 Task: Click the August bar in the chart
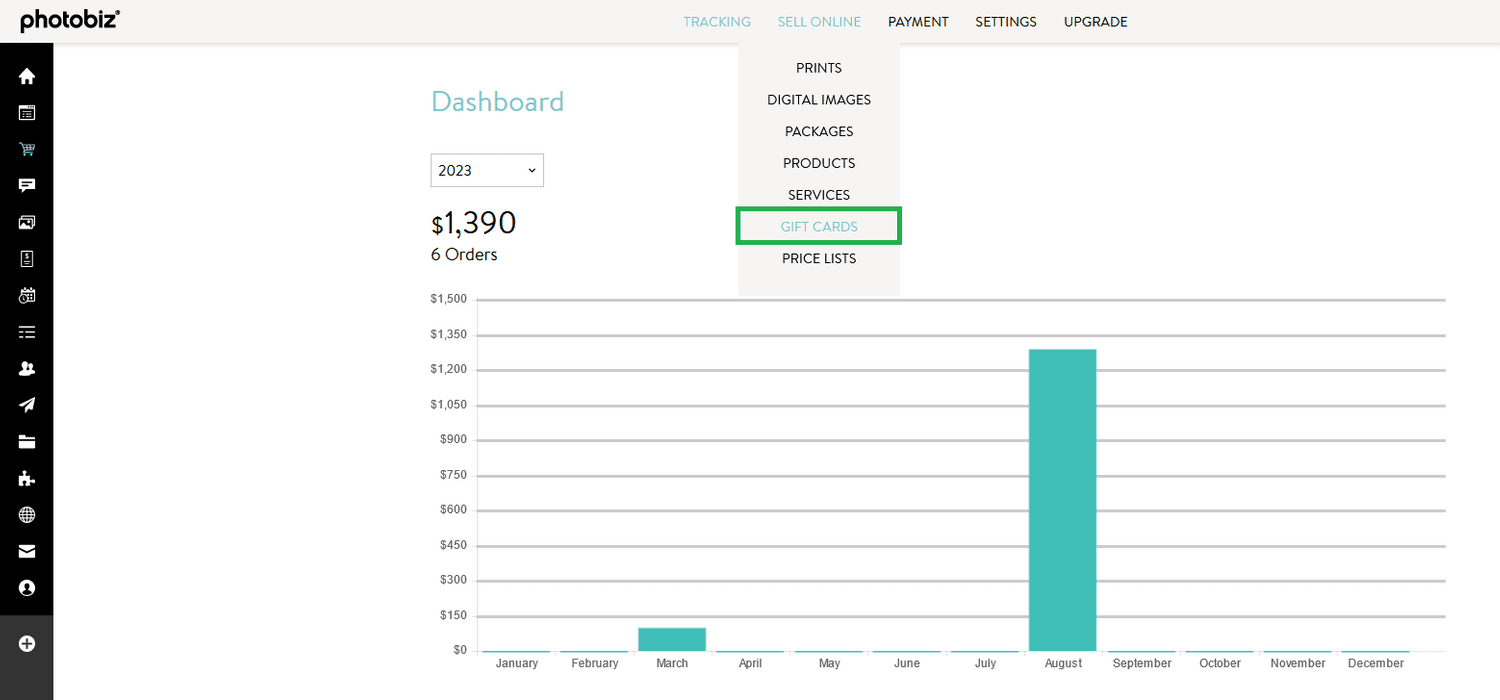1062,500
